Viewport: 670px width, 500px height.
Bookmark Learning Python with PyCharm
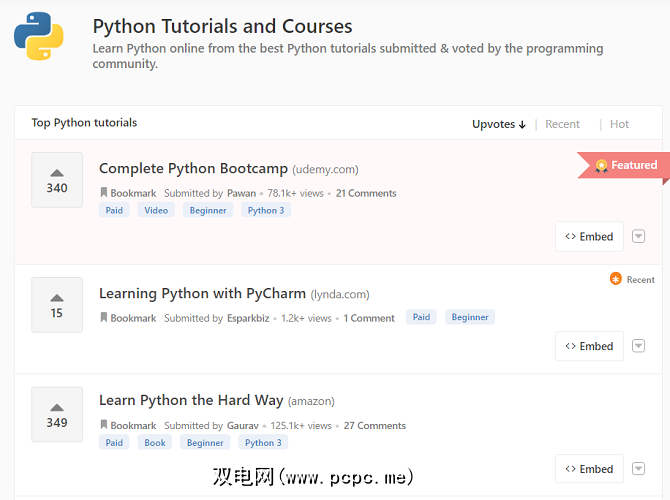[127, 318]
